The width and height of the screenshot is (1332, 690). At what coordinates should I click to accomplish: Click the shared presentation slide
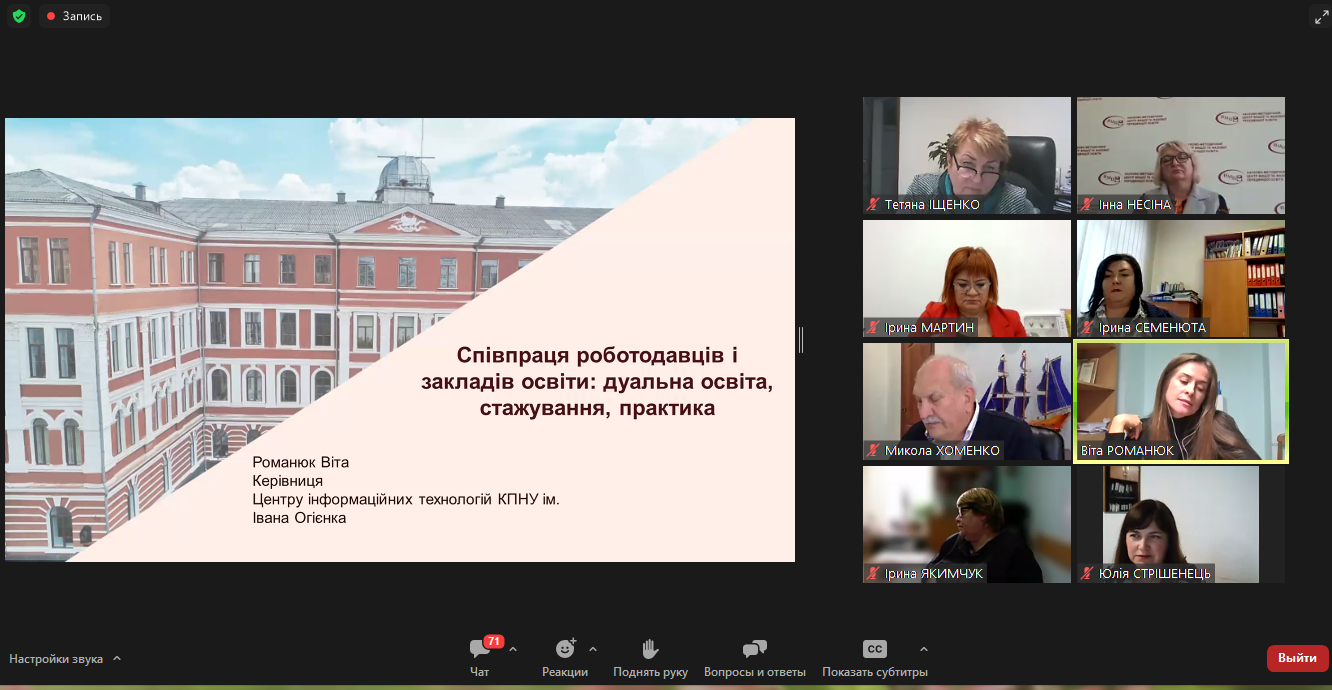400,340
